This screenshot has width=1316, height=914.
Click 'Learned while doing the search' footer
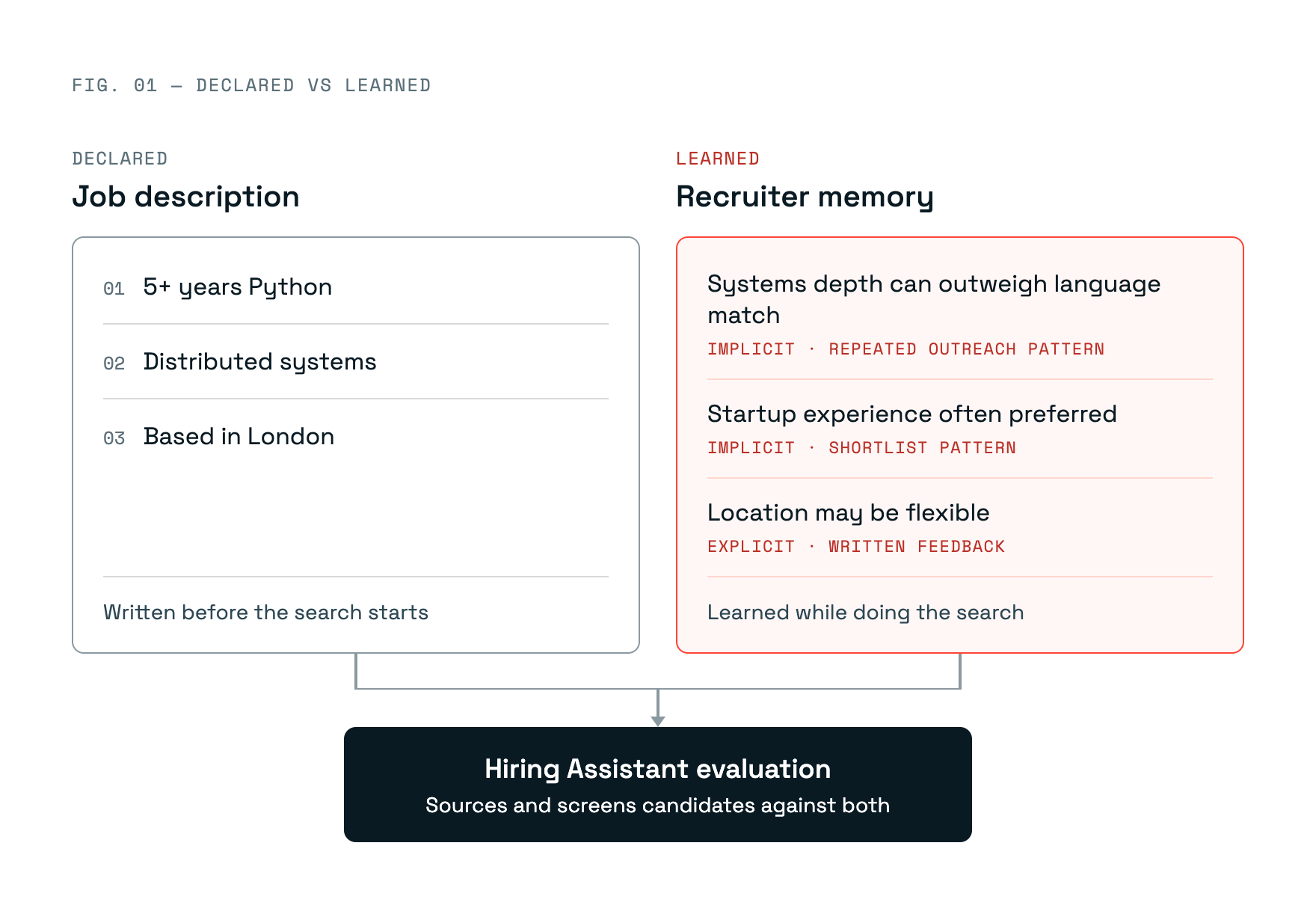865,613
